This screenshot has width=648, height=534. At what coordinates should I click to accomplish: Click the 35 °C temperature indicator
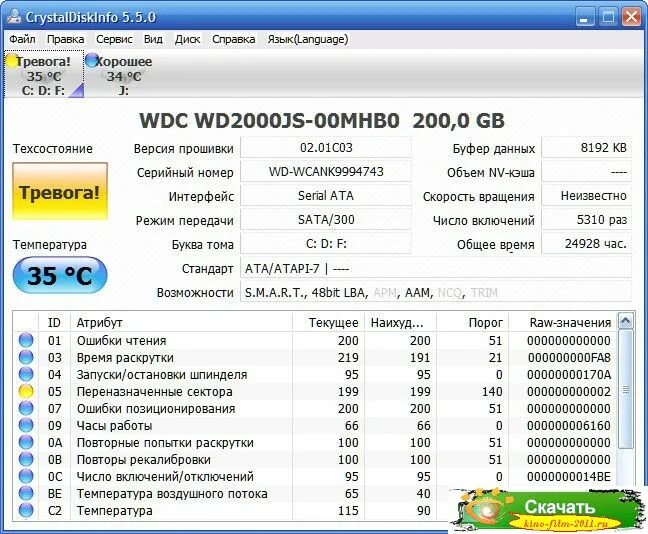[x=60, y=275]
